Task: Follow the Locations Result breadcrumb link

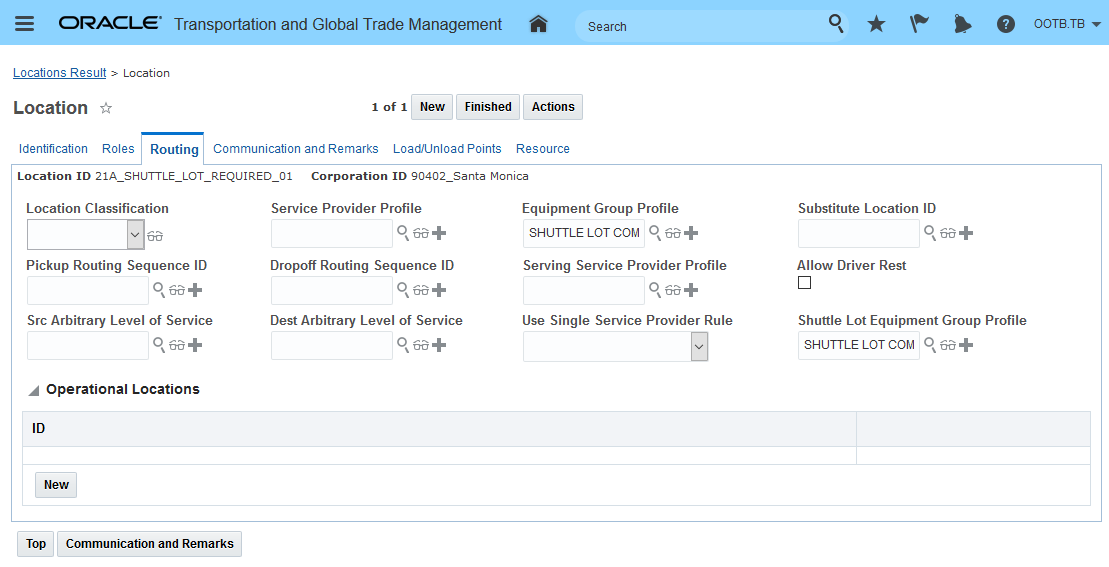Action: 59,73
